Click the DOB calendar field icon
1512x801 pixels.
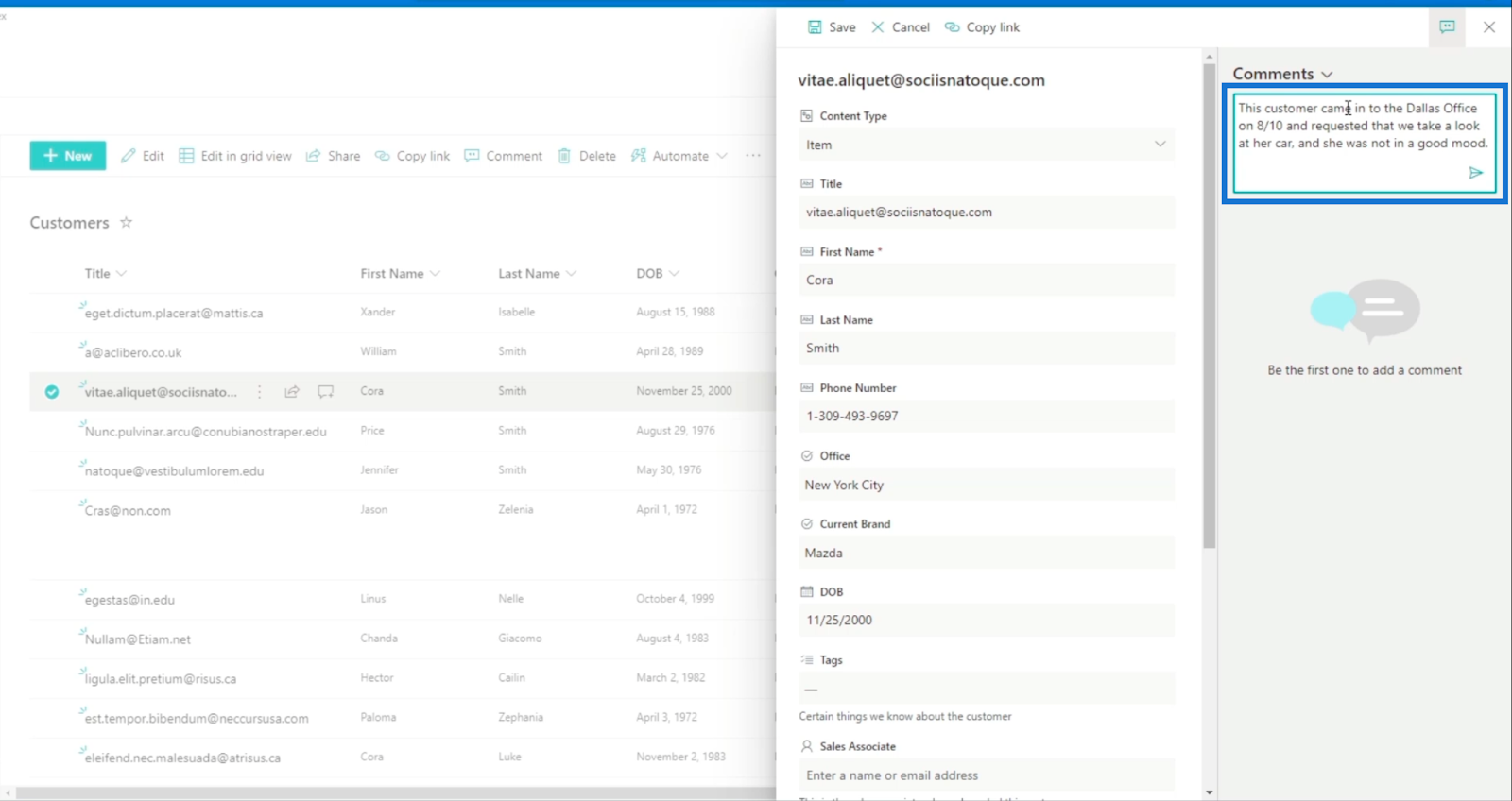point(806,591)
